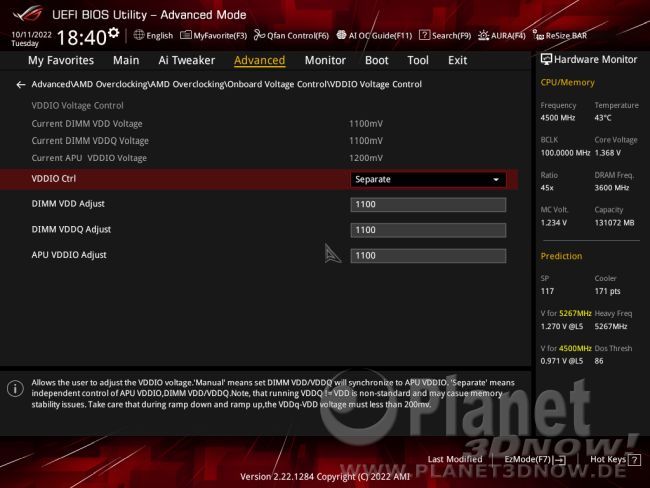The image size is (650, 488).
Task: Click the APU VDDIO Adjust label
Action: pyautogui.click(x=69, y=255)
